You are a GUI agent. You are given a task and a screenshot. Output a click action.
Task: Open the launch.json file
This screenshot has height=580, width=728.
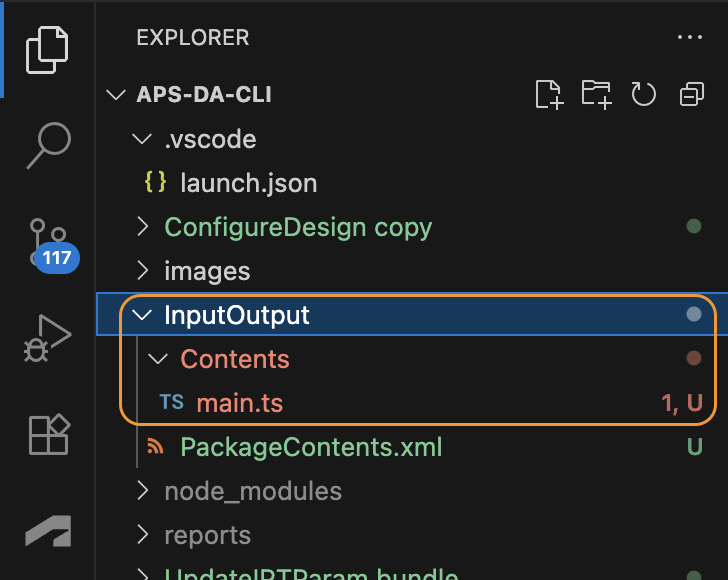248,183
